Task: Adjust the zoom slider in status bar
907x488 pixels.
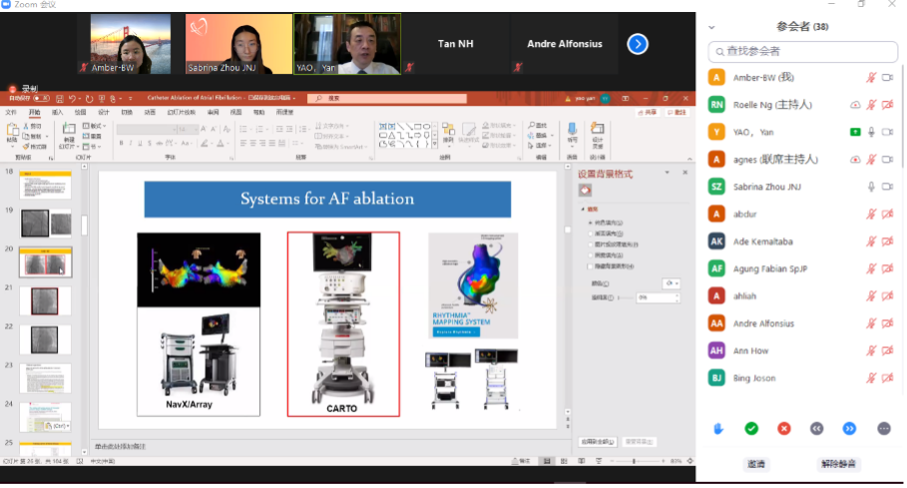Action: 634,461
